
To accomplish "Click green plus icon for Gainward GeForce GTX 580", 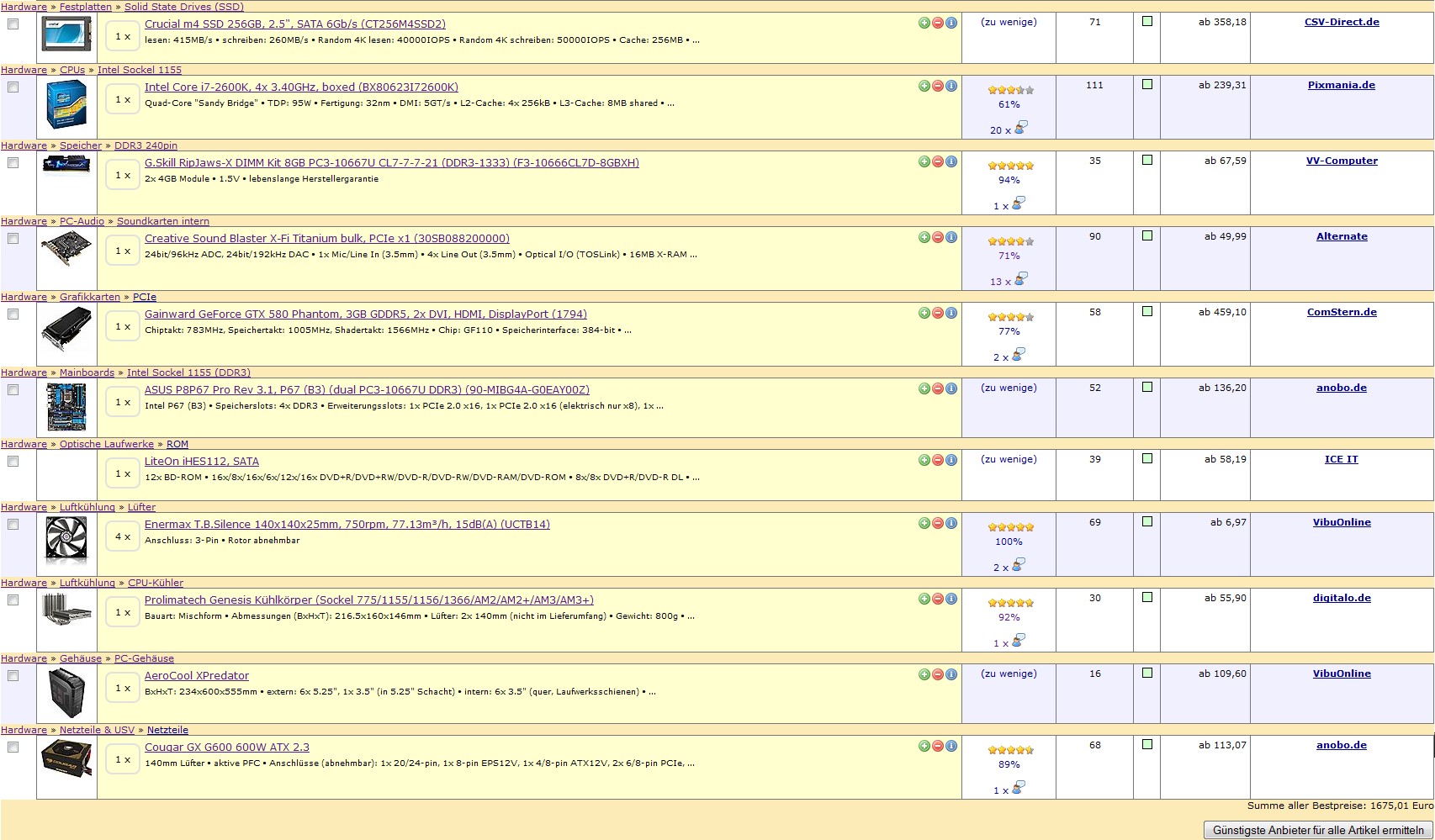I will pyautogui.click(x=924, y=313).
